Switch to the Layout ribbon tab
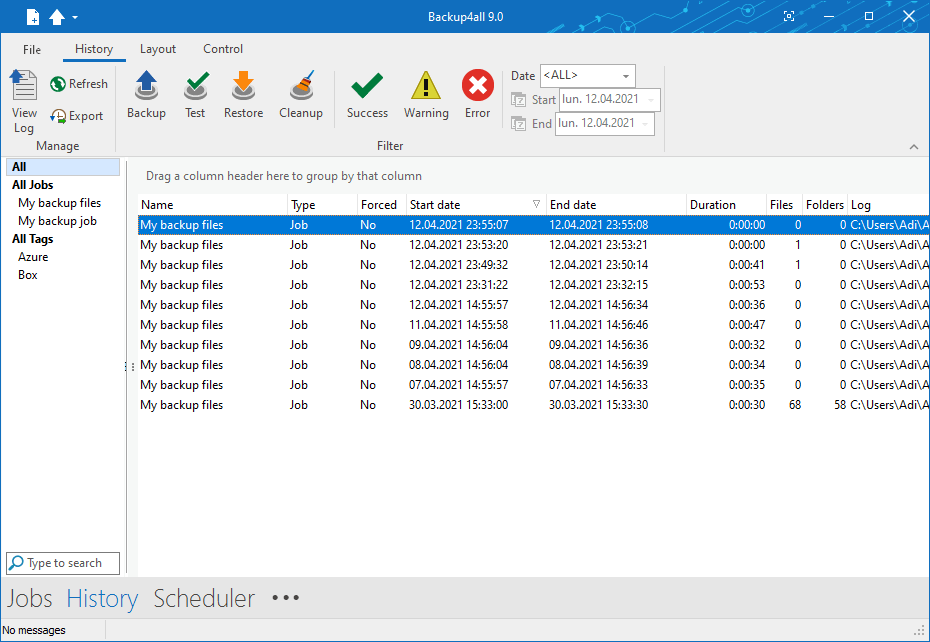The height and width of the screenshot is (642, 930). click(x=158, y=49)
